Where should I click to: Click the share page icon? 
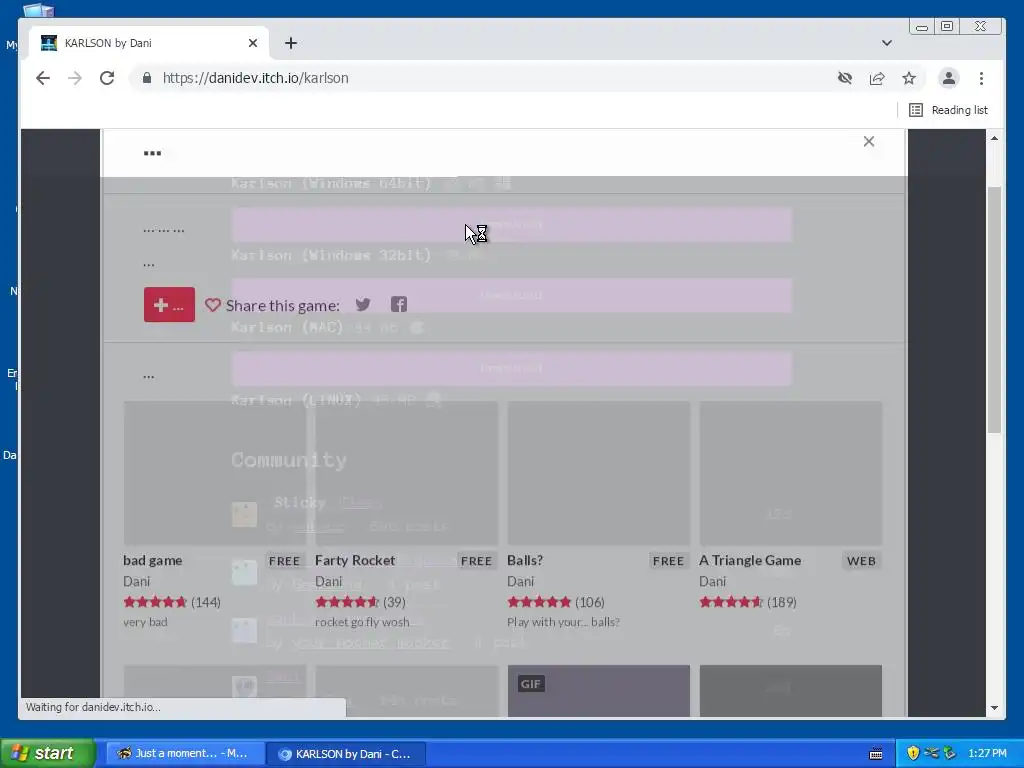click(x=877, y=78)
